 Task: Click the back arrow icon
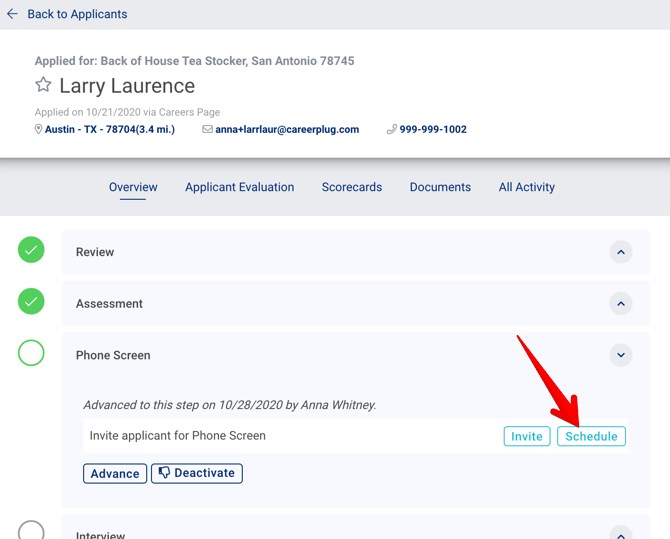point(12,14)
